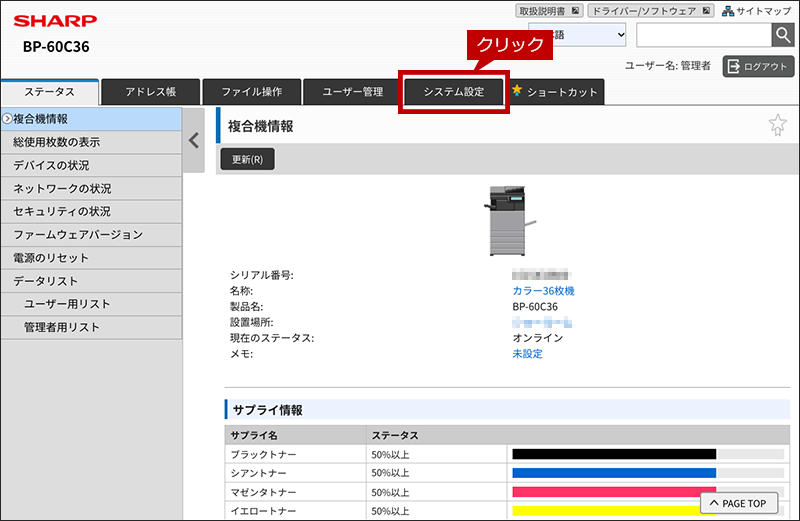Click the ログアウト logout button
The width and height of the screenshot is (800, 521).
(758, 66)
